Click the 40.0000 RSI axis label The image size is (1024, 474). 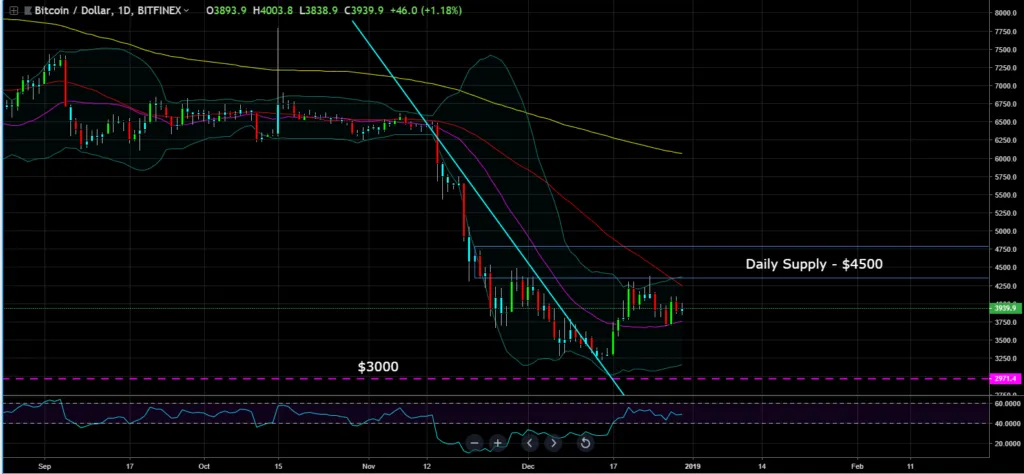1006,424
